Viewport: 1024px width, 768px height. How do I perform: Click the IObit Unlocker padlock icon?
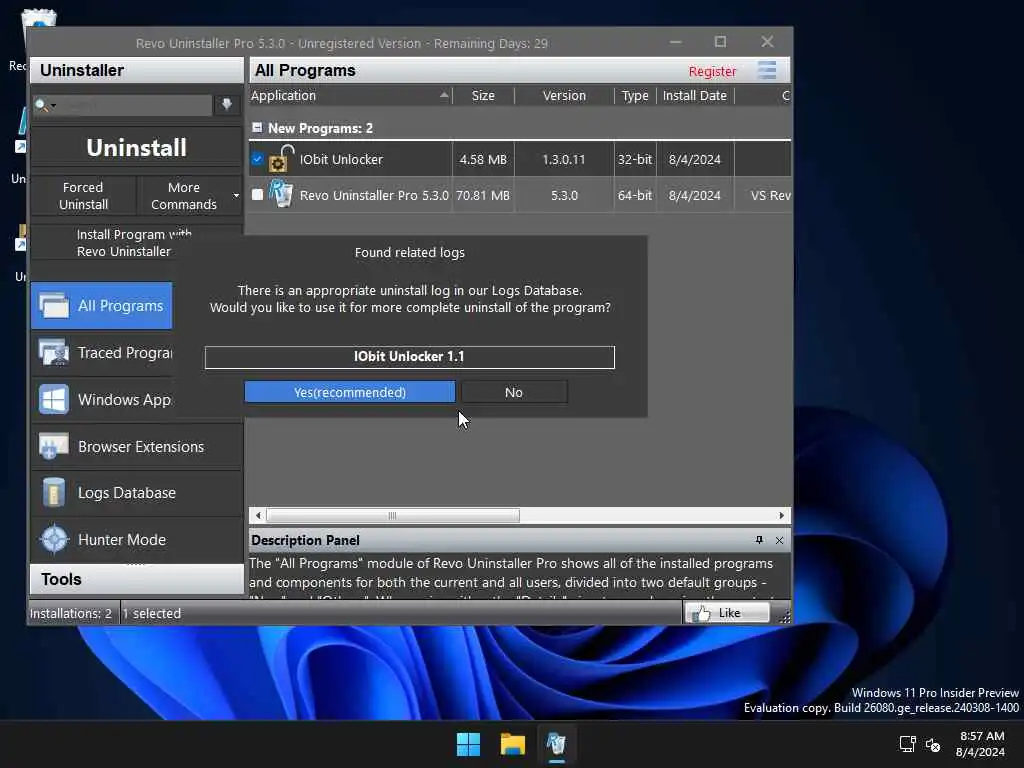281,159
